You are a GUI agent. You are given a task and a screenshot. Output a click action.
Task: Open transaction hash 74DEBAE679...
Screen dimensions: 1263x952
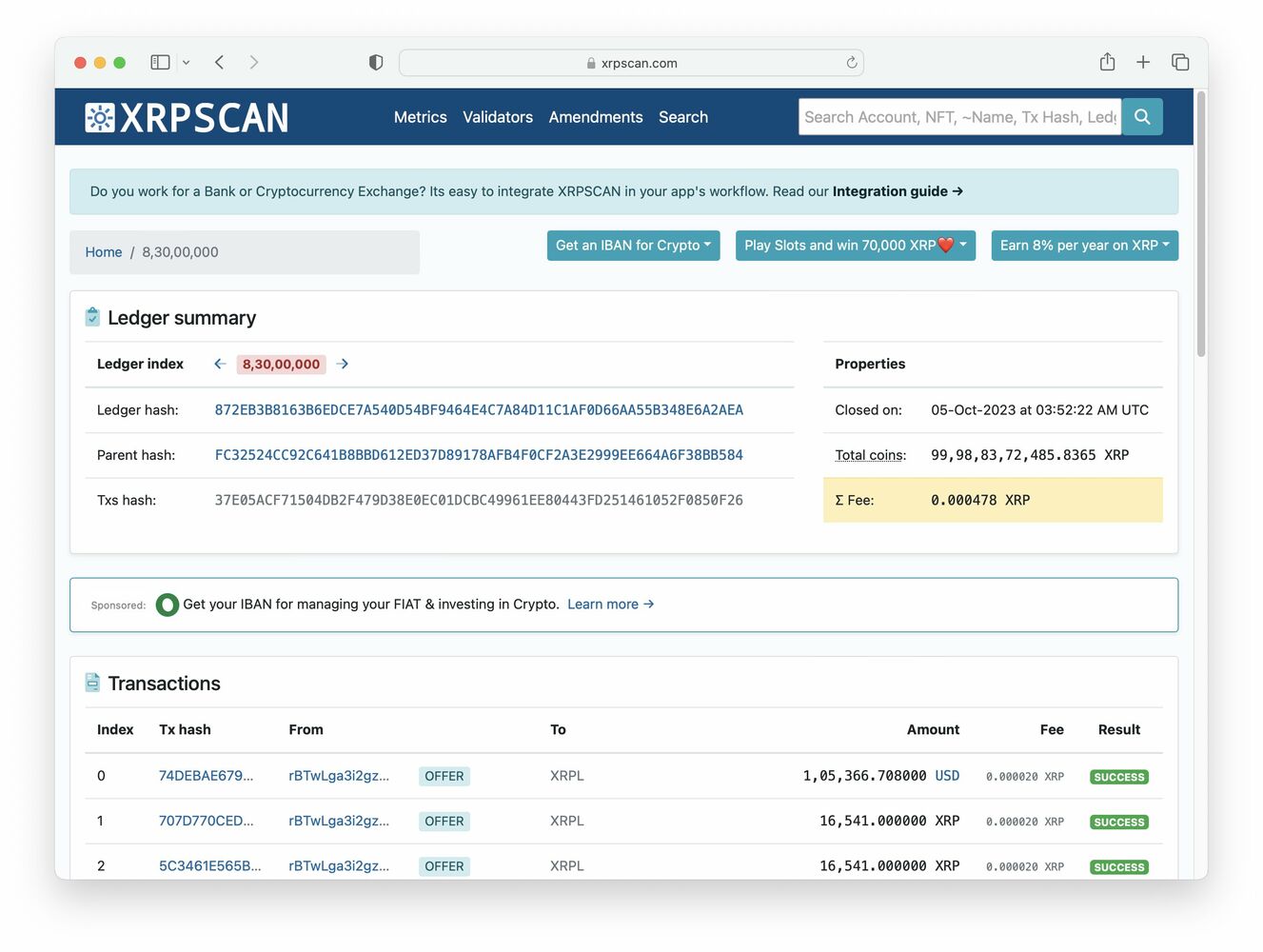[206, 776]
